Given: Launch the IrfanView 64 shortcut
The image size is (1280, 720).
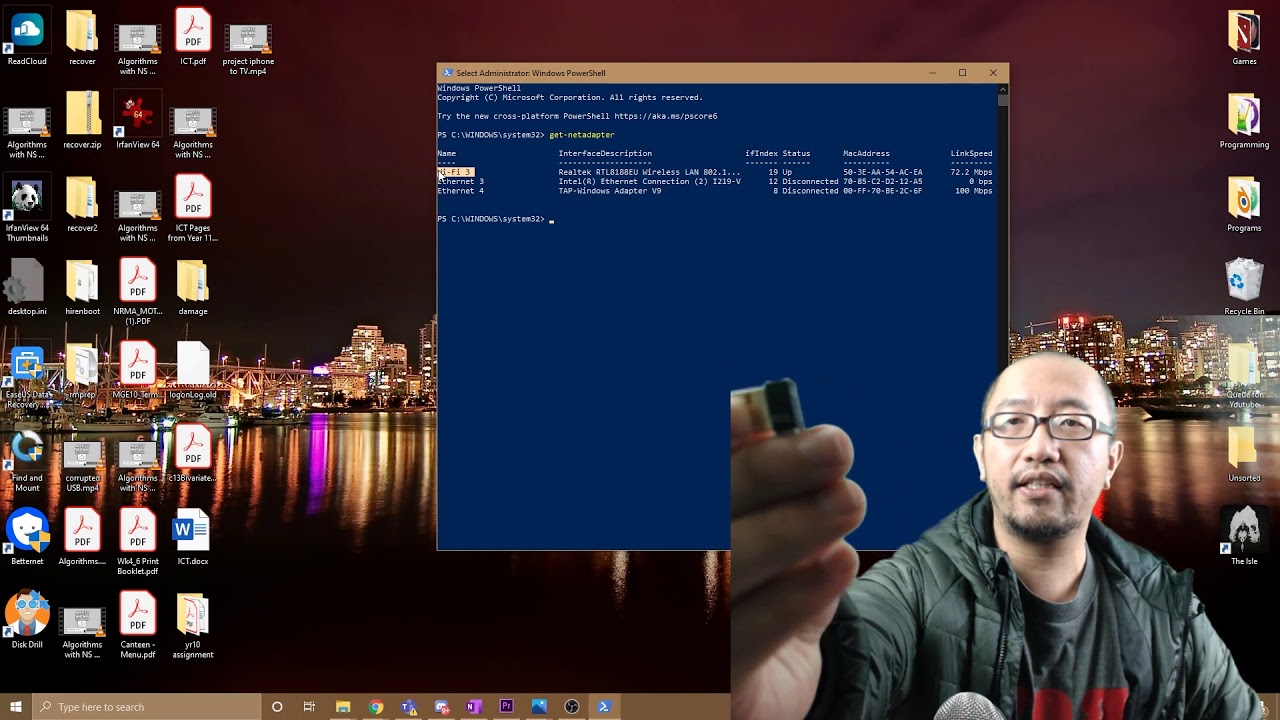Looking at the screenshot, I should (137, 120).
